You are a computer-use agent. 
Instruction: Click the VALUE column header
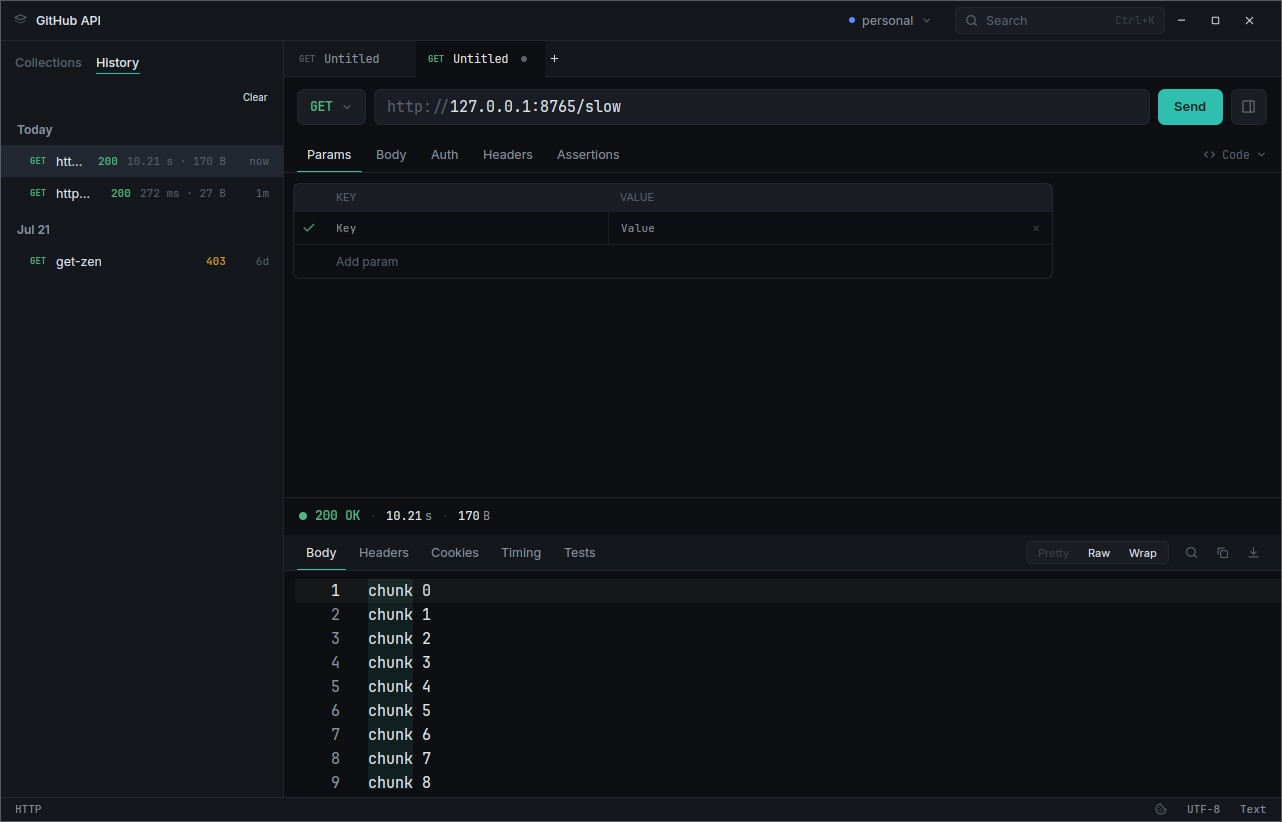[x=637, y=198]
